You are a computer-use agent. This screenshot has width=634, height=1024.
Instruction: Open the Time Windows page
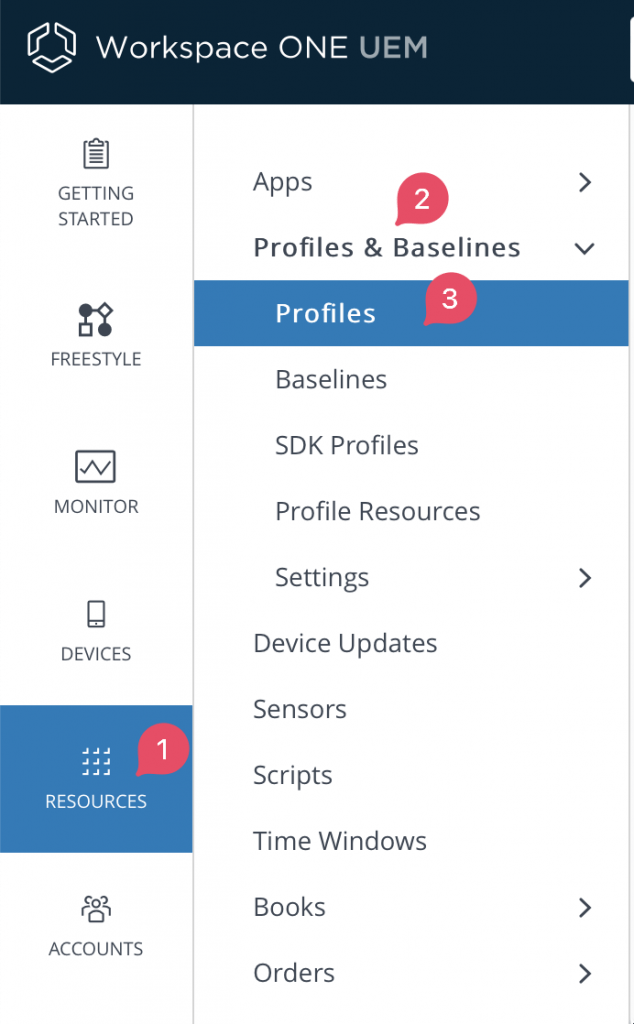tap(340, 841)
